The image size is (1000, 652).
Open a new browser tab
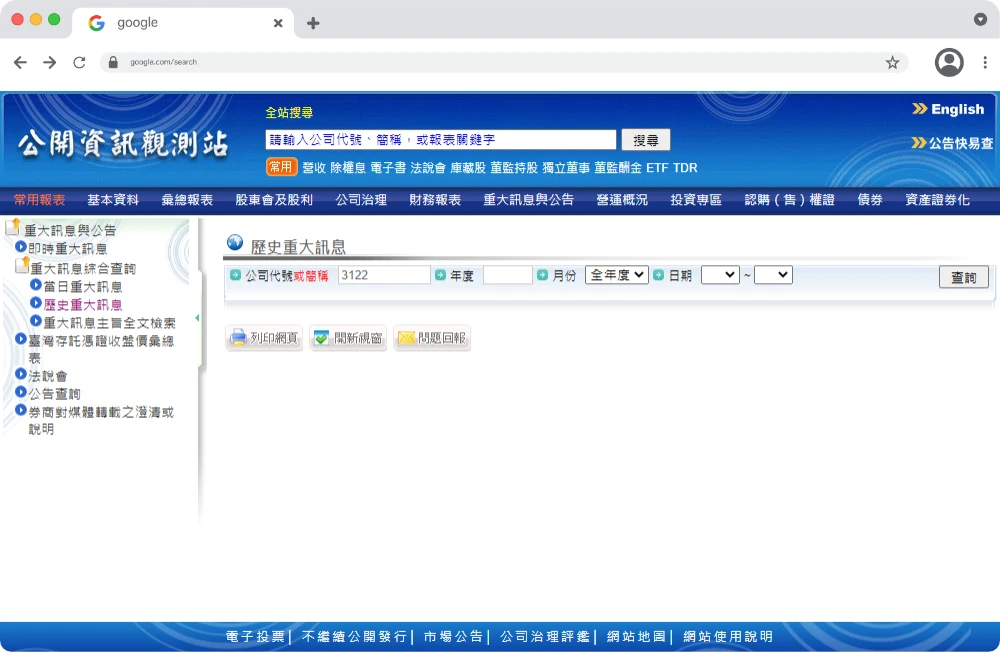click(x=313, y=23)
